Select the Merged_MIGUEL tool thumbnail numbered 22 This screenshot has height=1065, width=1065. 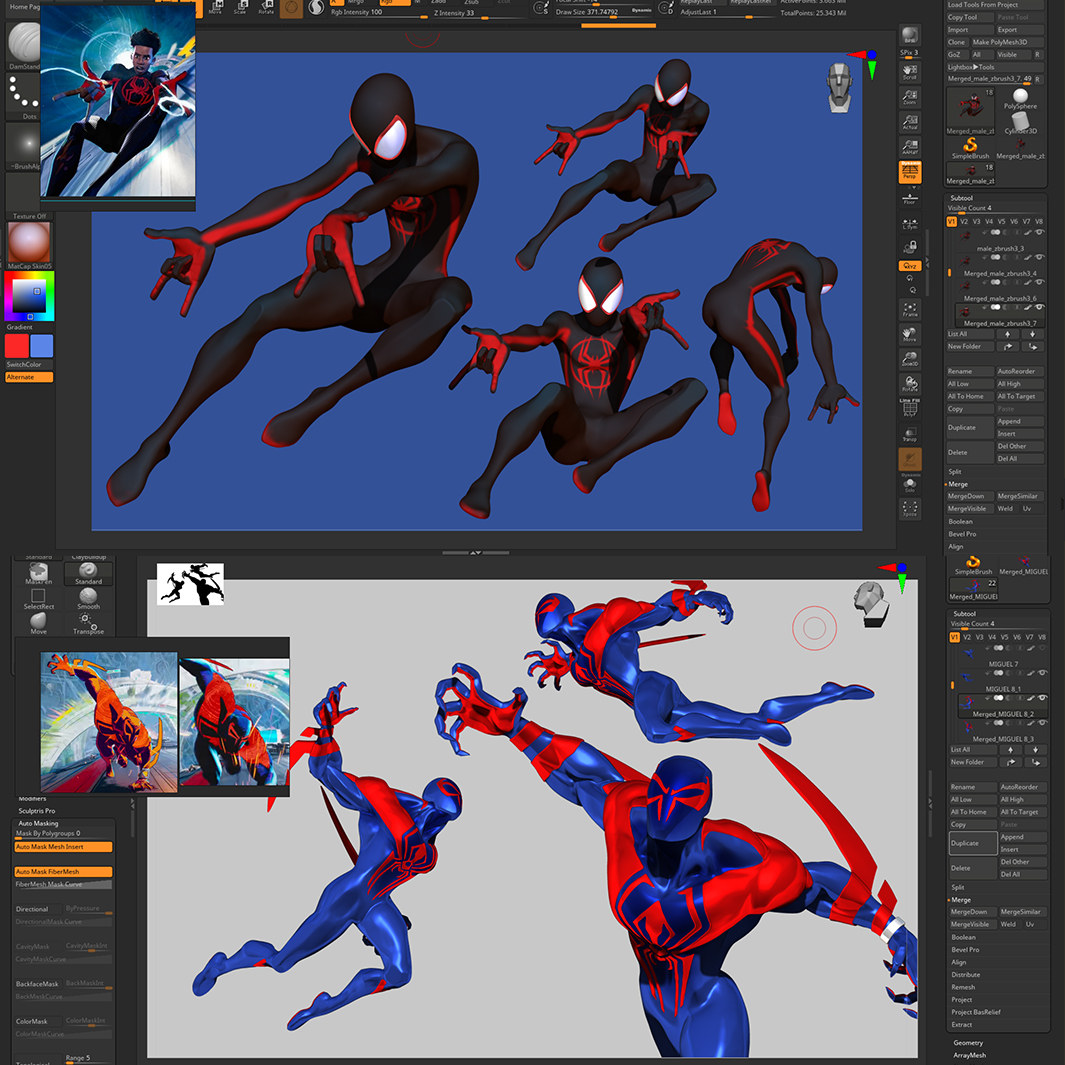point(973,590)
